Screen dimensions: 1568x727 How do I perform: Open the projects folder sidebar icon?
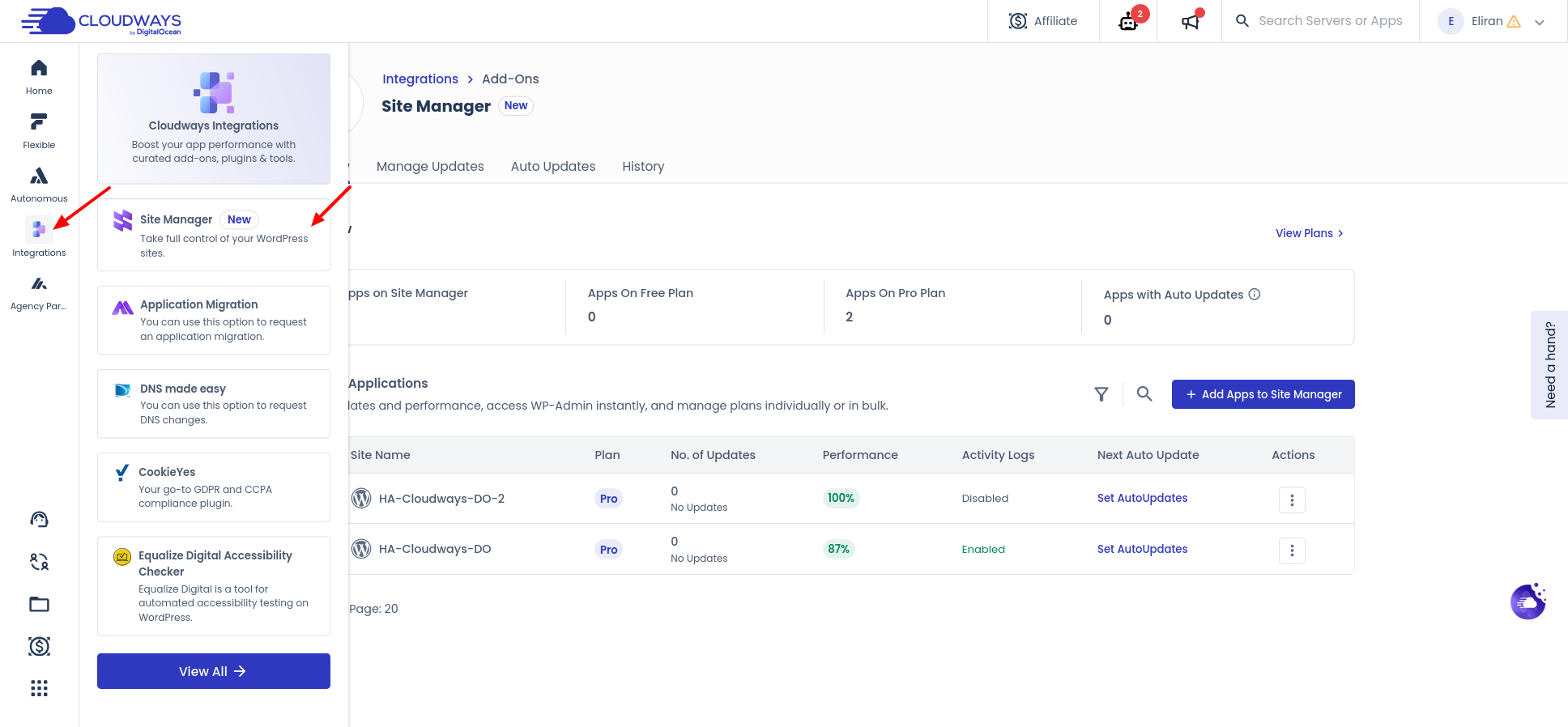point(39,604)
